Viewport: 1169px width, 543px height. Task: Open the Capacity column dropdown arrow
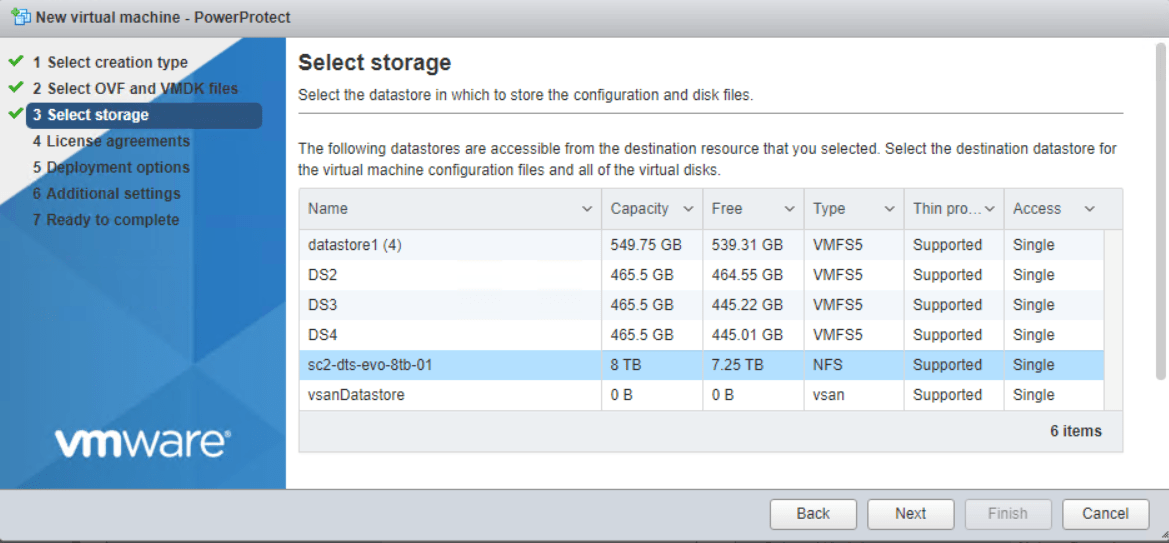(688, 209)
